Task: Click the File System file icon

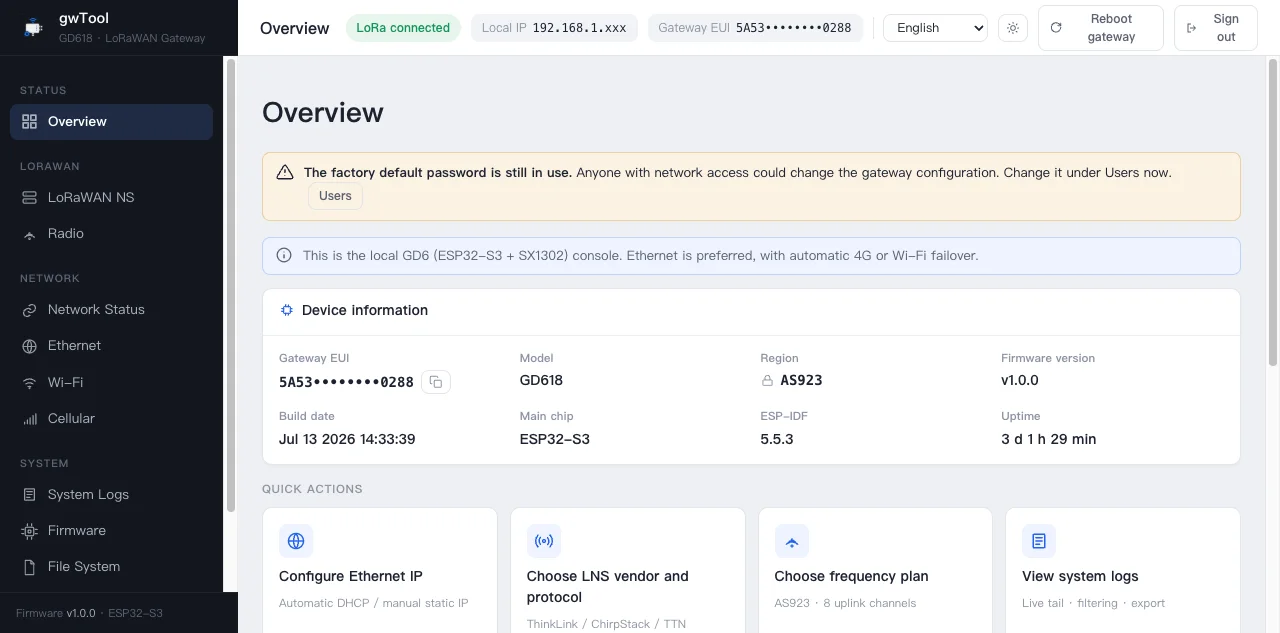Action: tap(29, 567)
